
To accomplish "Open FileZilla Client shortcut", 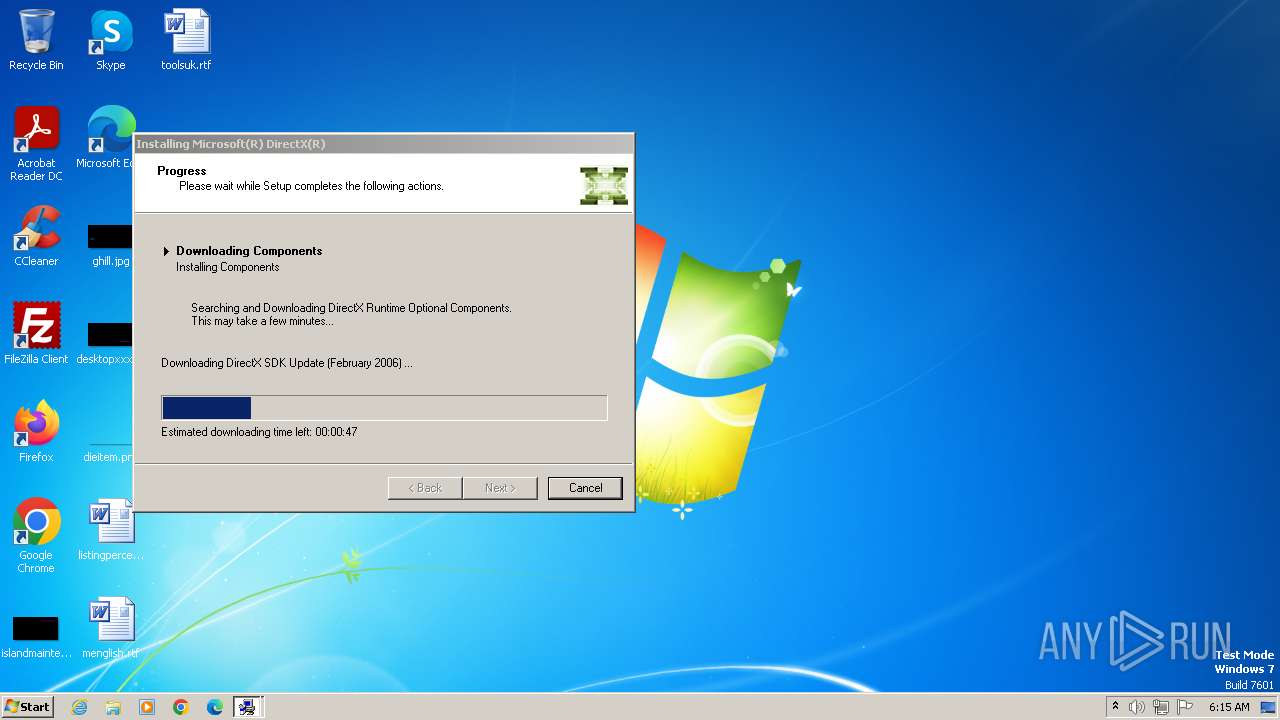I will 36,334.
